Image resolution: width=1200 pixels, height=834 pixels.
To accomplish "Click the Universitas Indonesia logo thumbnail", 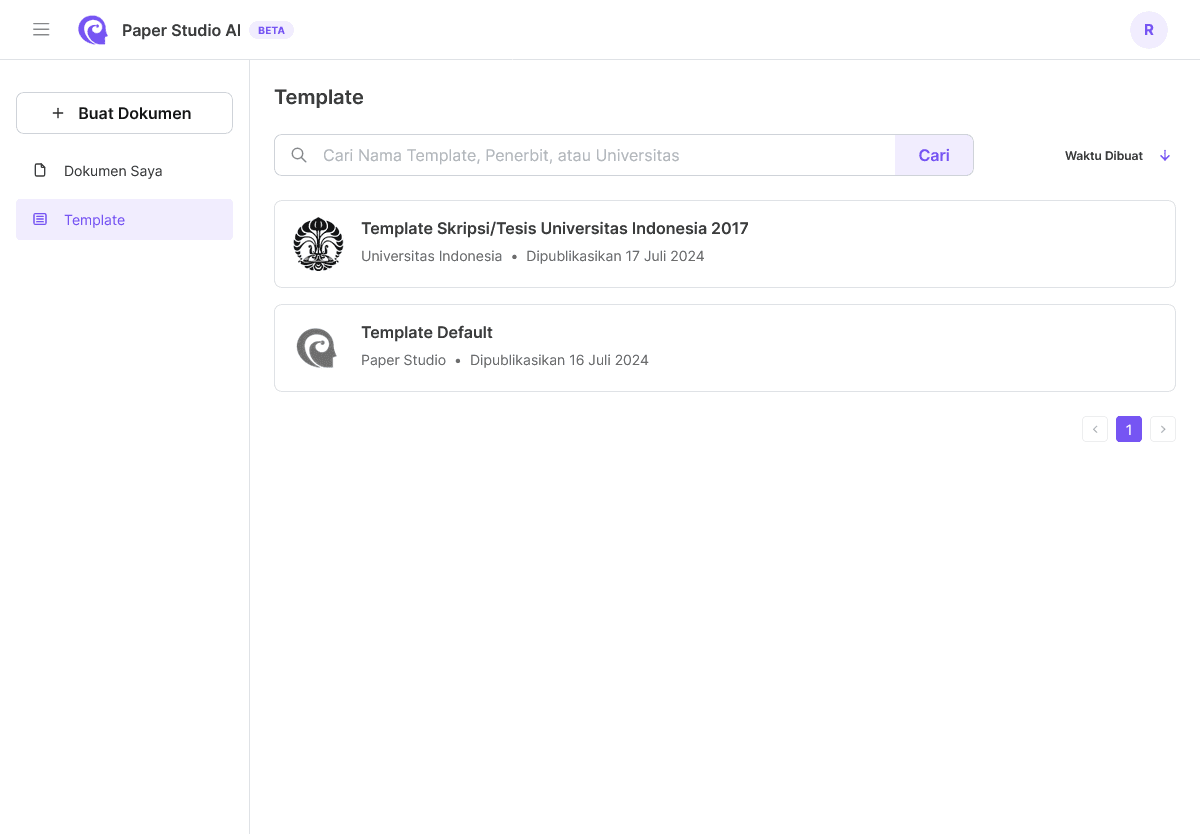I will pos(318,244).
